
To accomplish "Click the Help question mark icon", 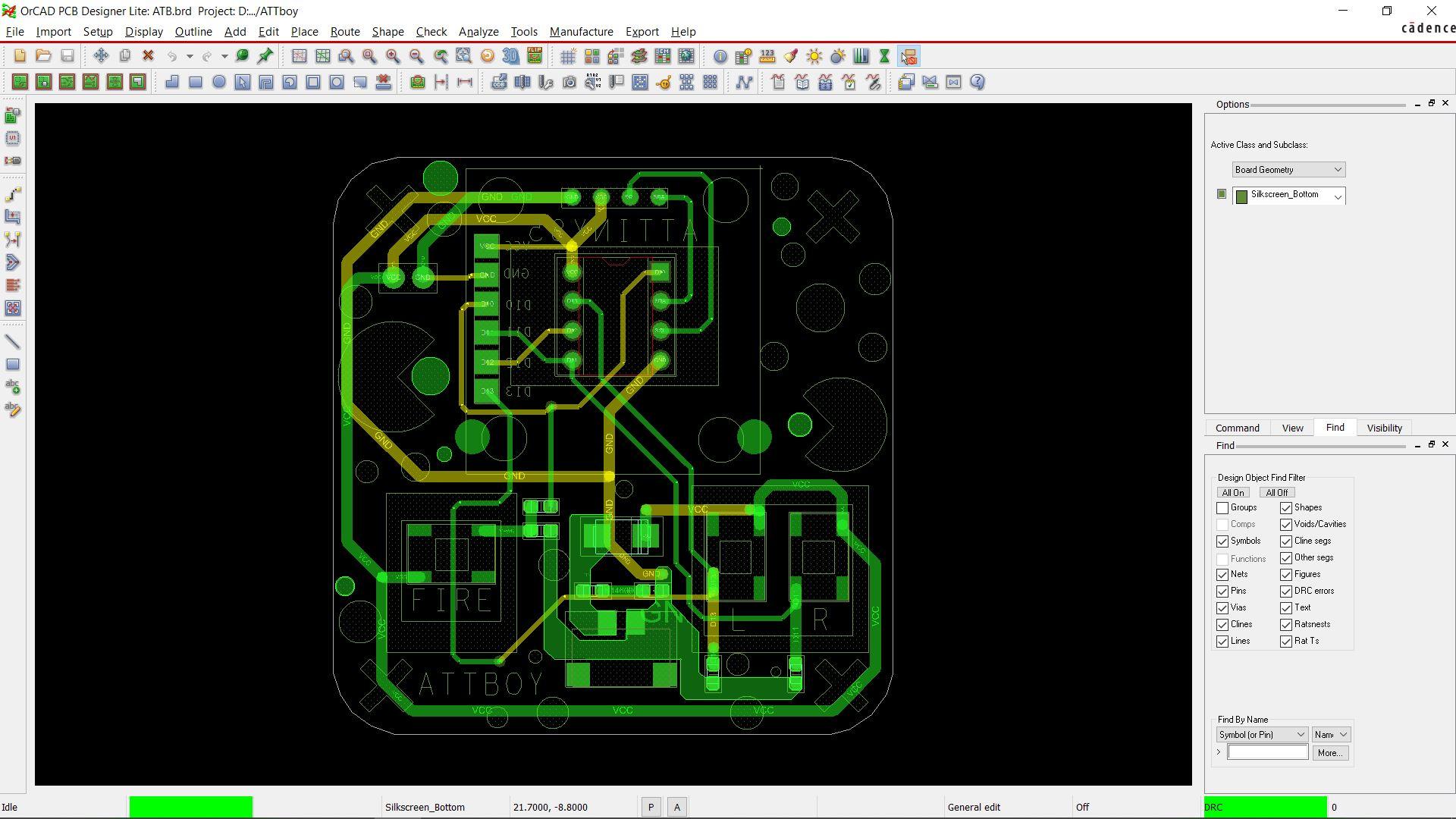I will tap(977, 82).
